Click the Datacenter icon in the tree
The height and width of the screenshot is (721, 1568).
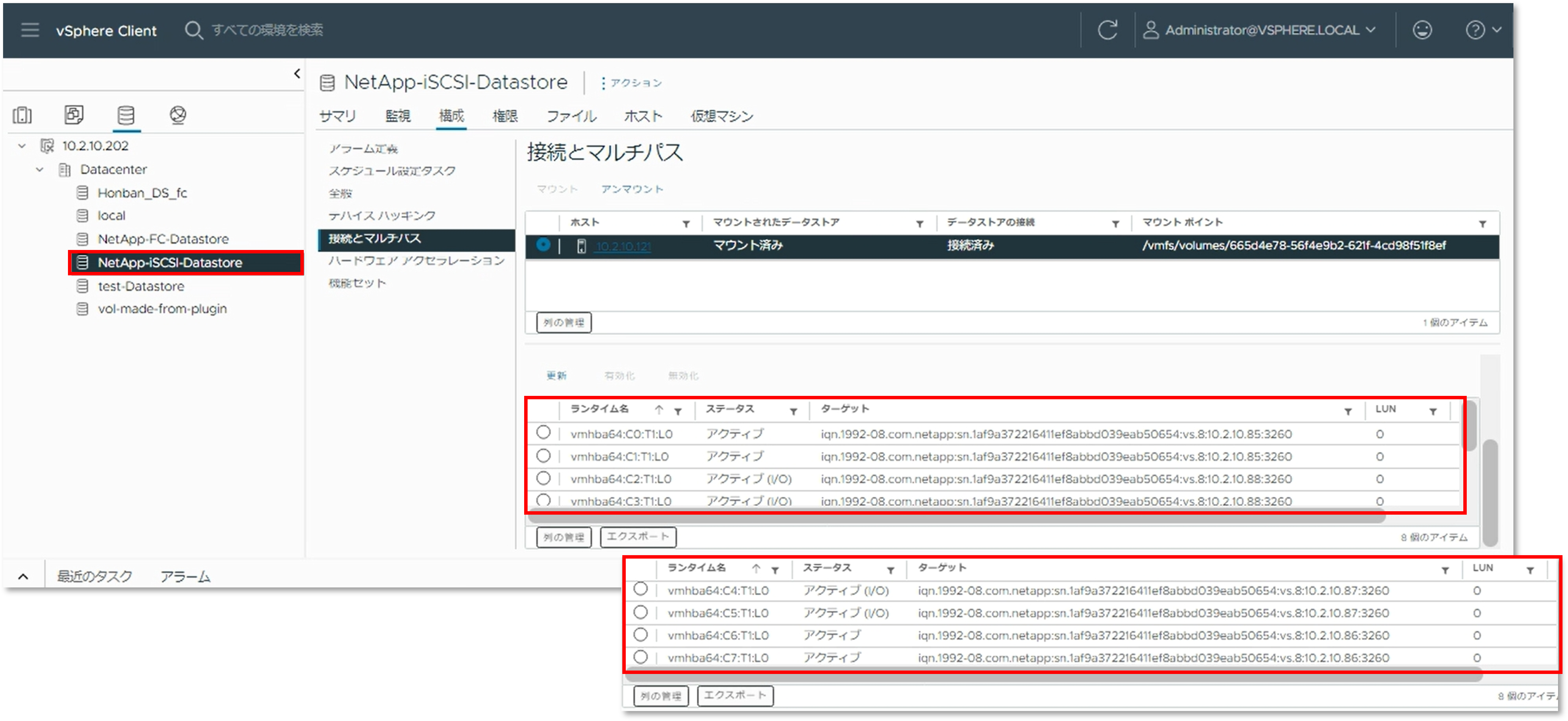[x=65, y=170]
